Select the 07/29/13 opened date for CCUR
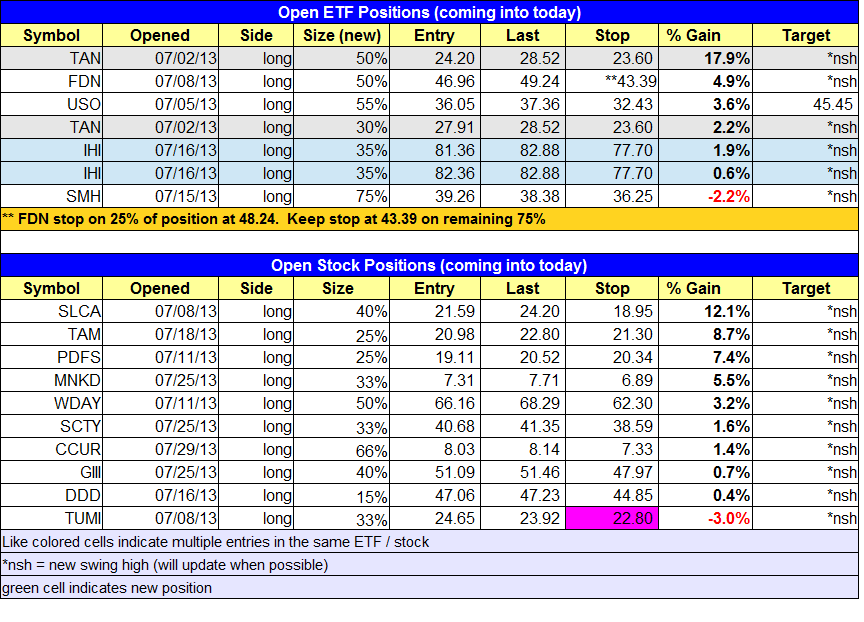This screenshot has height=622, width=864. click(160, 450)
